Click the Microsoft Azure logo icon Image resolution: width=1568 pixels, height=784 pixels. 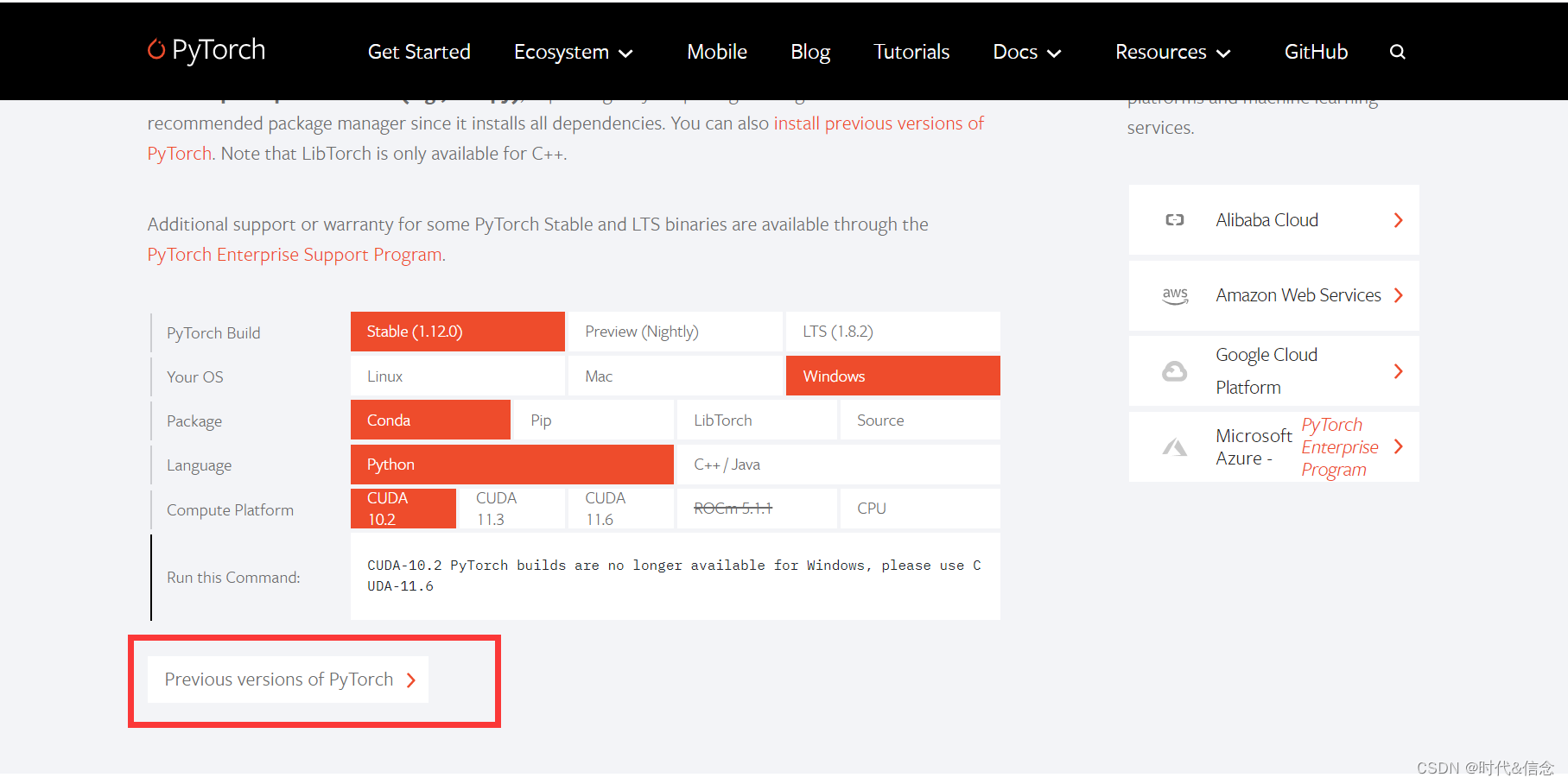[x=1174, y=447]
